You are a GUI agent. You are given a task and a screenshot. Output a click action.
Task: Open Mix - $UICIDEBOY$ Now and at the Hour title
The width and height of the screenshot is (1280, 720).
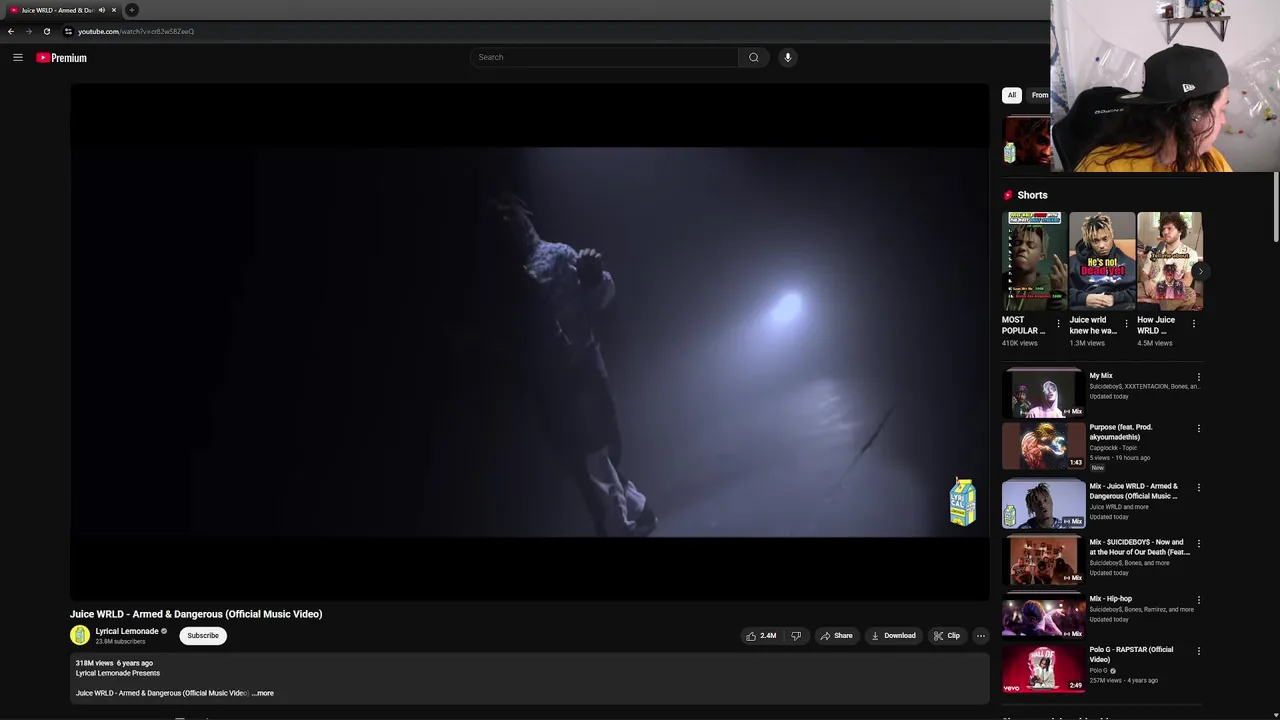click(x=1139, y=547)
